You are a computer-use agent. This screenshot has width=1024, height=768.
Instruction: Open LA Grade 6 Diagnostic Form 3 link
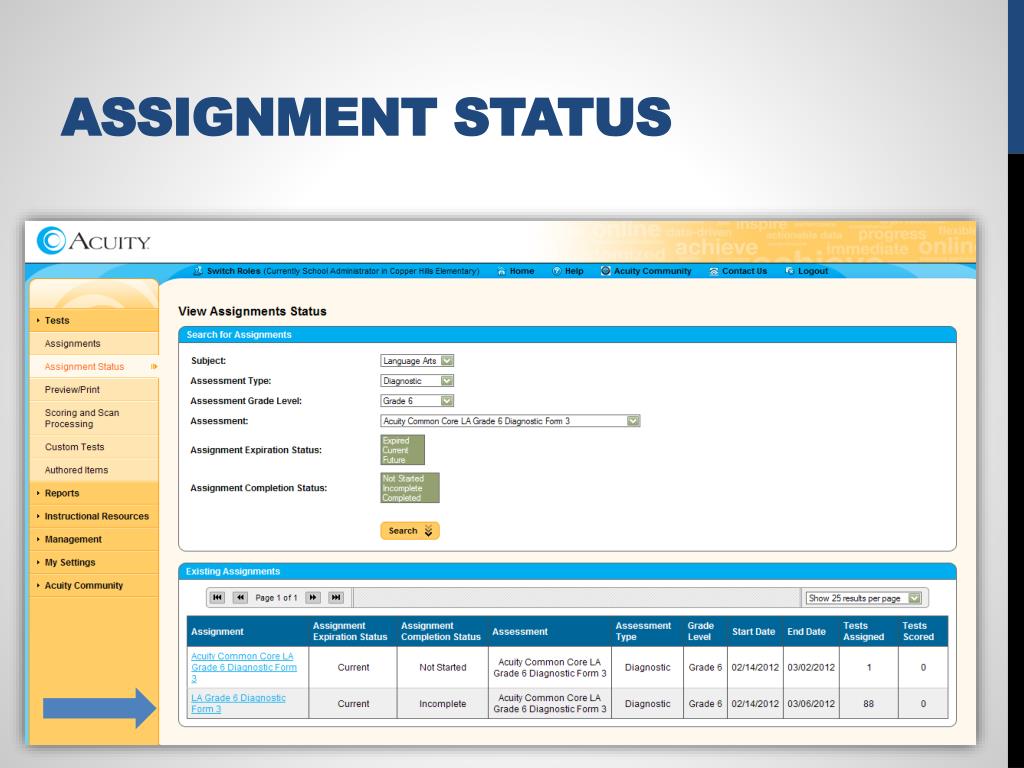238,703
